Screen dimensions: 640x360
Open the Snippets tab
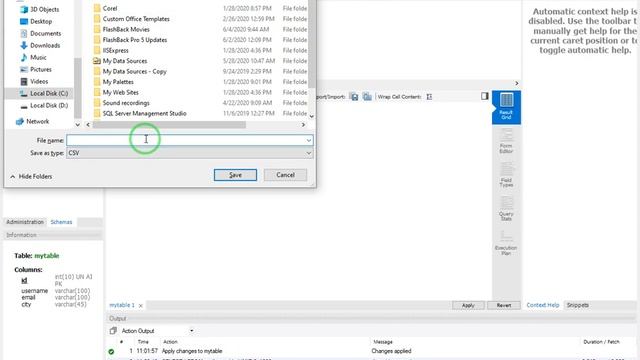coord(578,305)
